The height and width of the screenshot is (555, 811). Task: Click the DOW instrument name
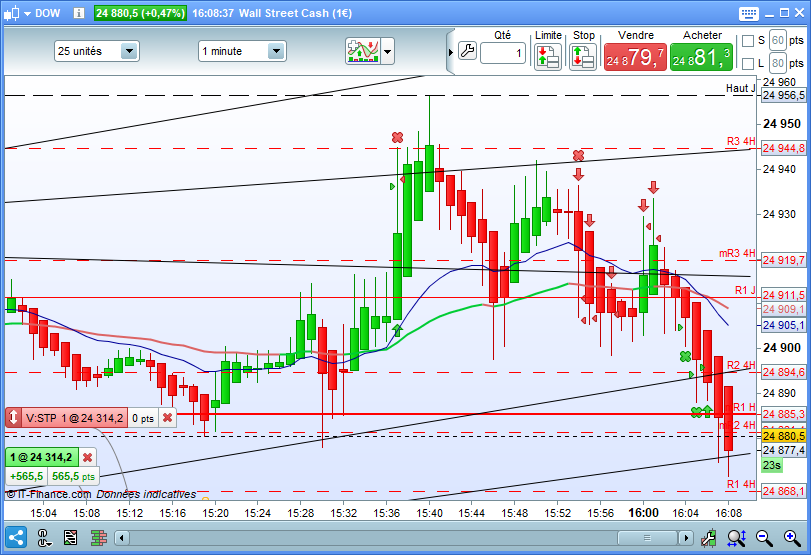48,13
